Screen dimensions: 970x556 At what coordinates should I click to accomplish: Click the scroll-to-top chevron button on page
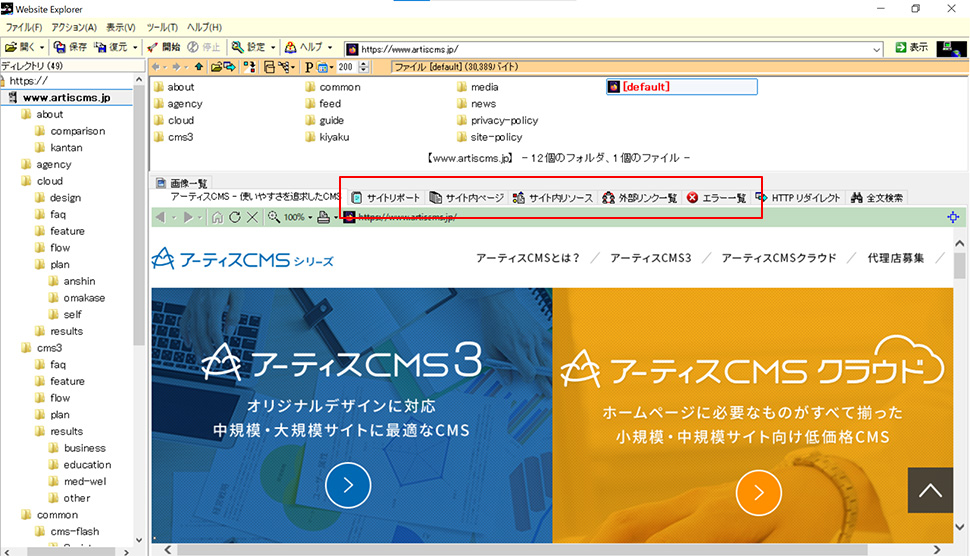point(930,490)
